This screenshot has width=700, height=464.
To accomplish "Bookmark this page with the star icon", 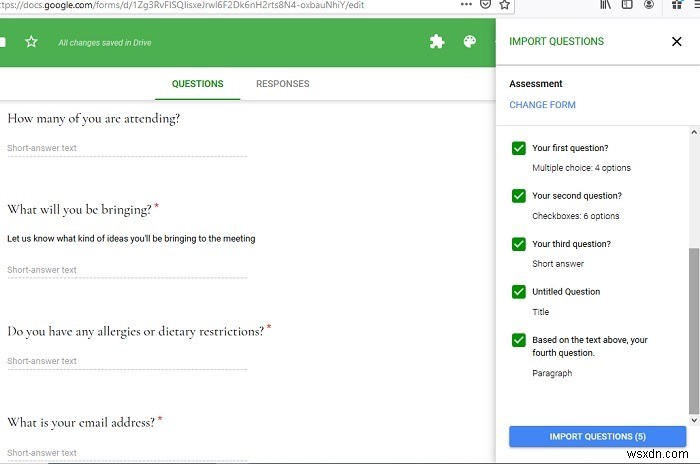I will tap(504, 4).
